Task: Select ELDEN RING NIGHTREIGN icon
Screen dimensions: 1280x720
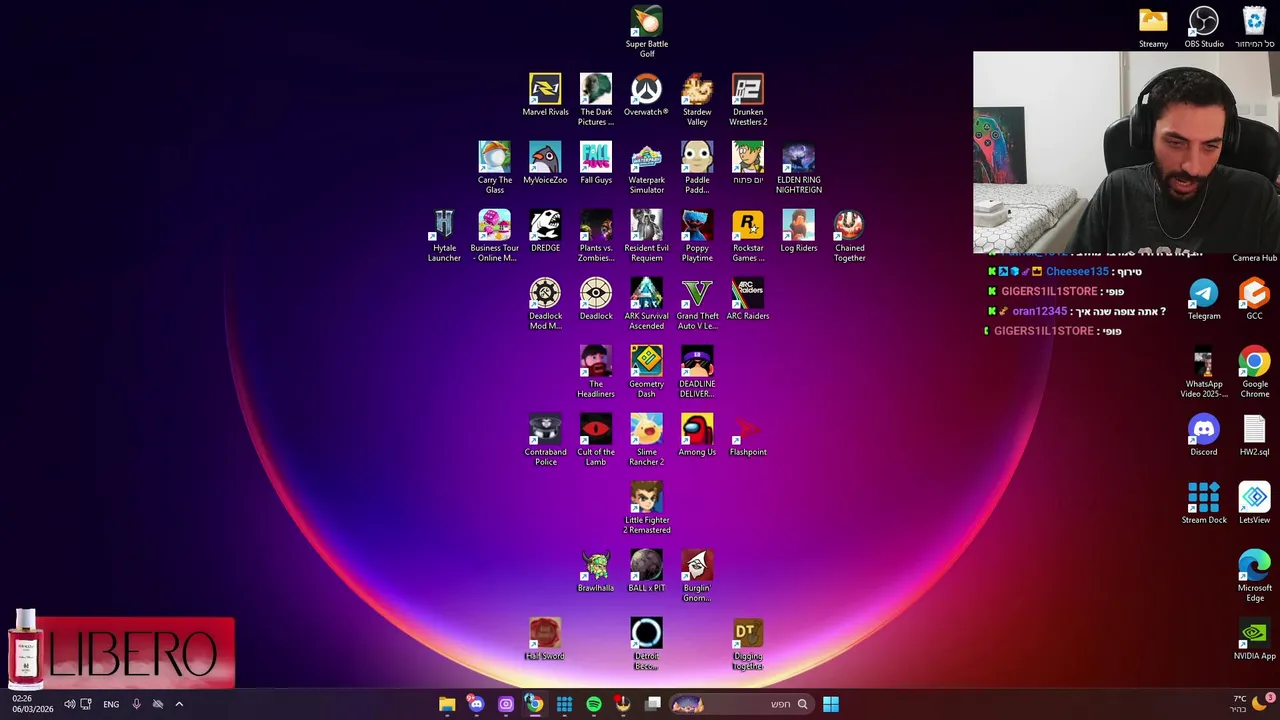Action: [798, 167]
